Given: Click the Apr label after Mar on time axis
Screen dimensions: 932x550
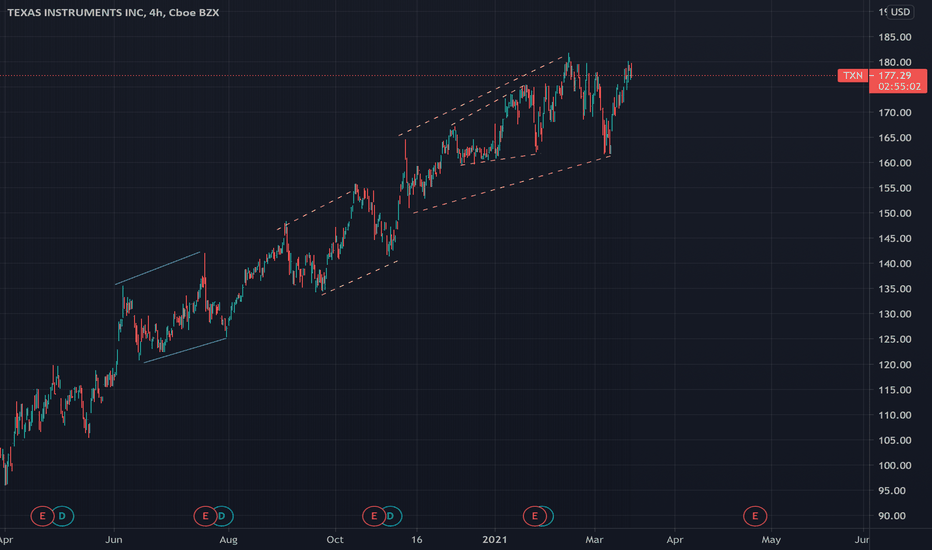Looking at the screenshot, I should (675, 540).
